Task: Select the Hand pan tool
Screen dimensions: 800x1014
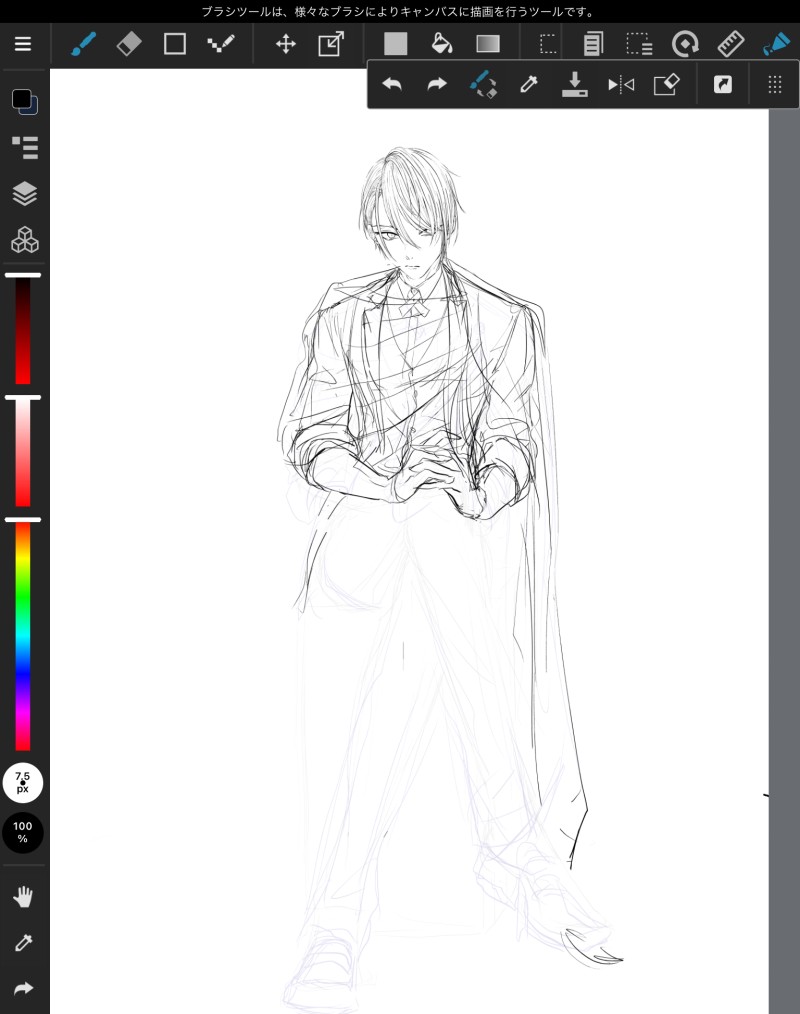Action: [x=23, y=897]
